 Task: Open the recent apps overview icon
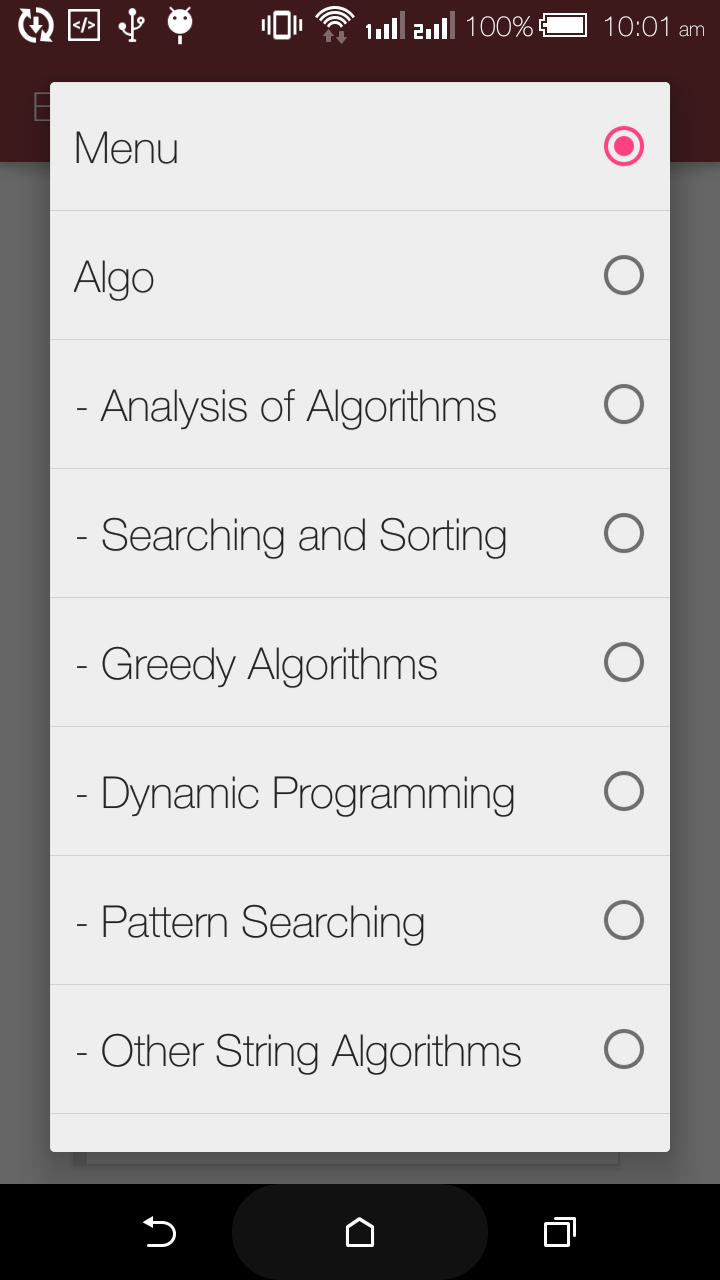pyautogui.click(x=560, y=1232)
